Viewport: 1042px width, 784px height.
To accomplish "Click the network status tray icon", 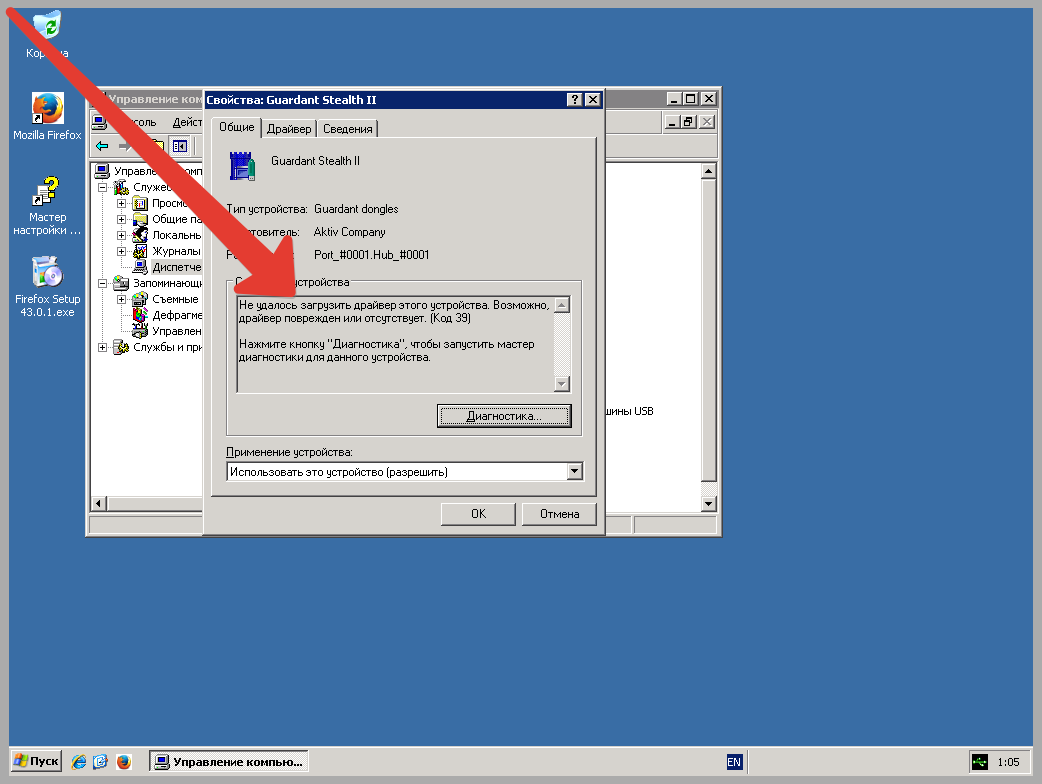I will coord(979,762).
